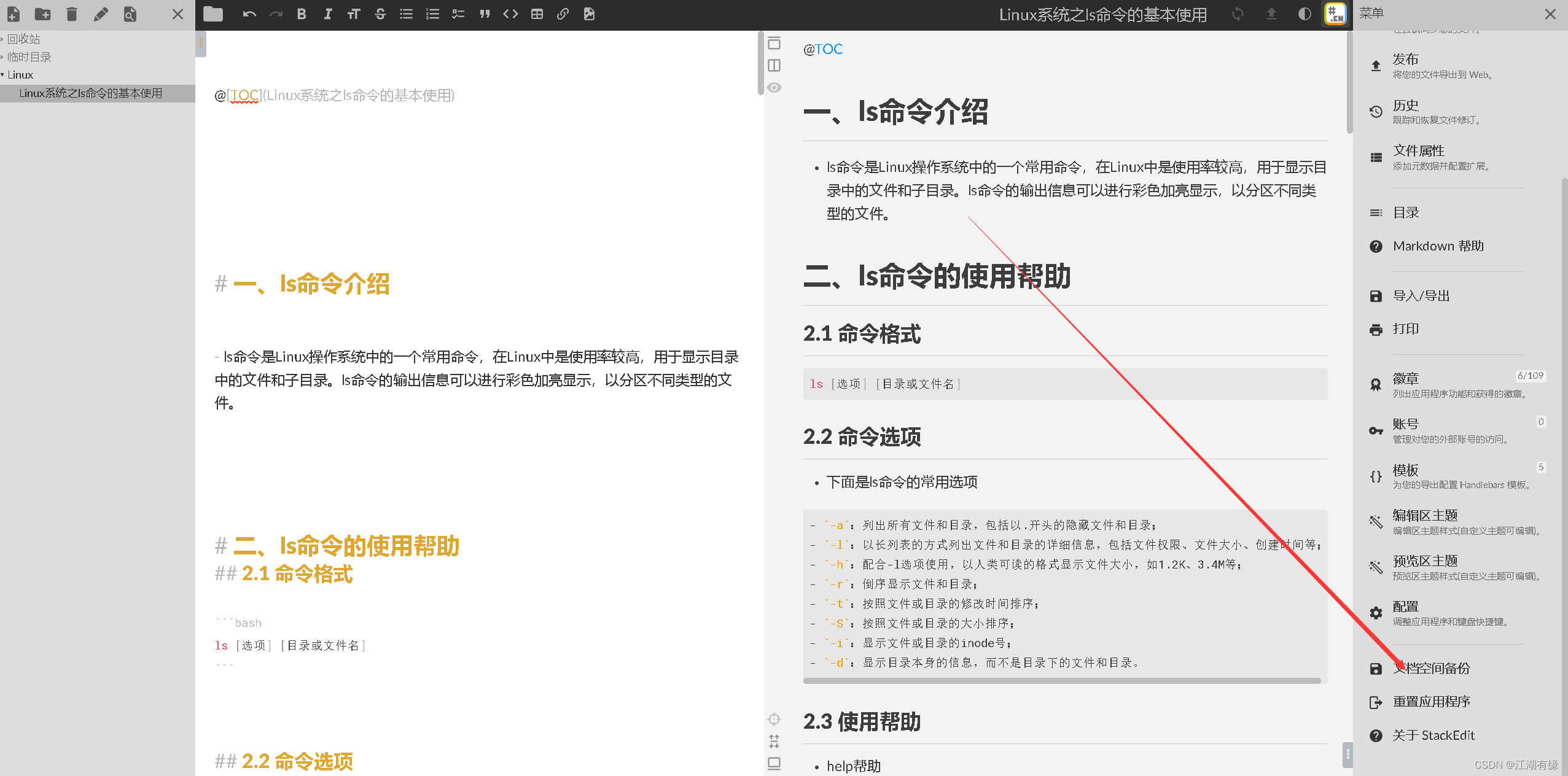Click the document title in the top bar
The height and width of the screenshot is (776, 1568).
click(x=1103, y=15)
